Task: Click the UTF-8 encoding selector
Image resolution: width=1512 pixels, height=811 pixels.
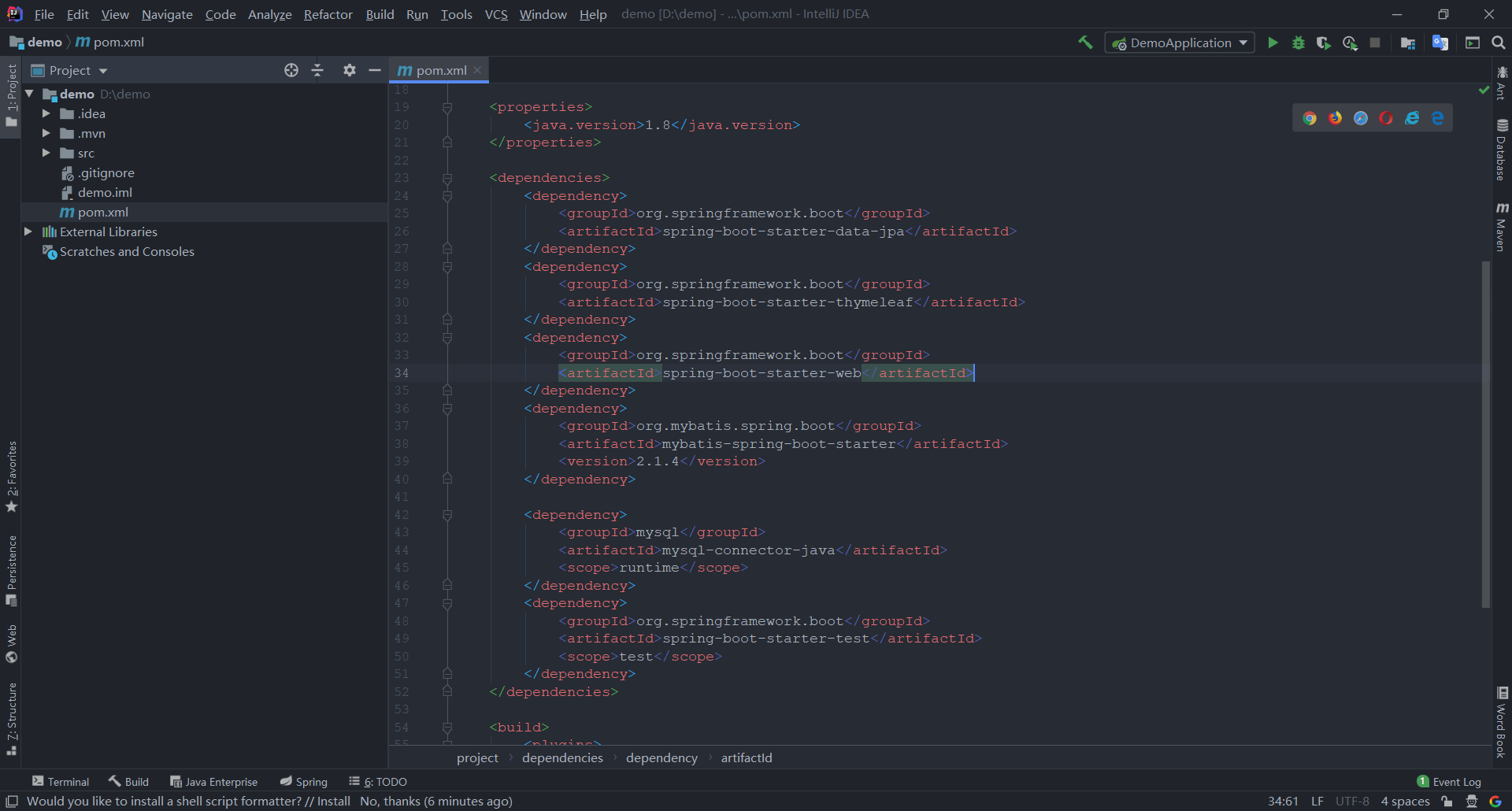Action: click(x=1352, y=802)
